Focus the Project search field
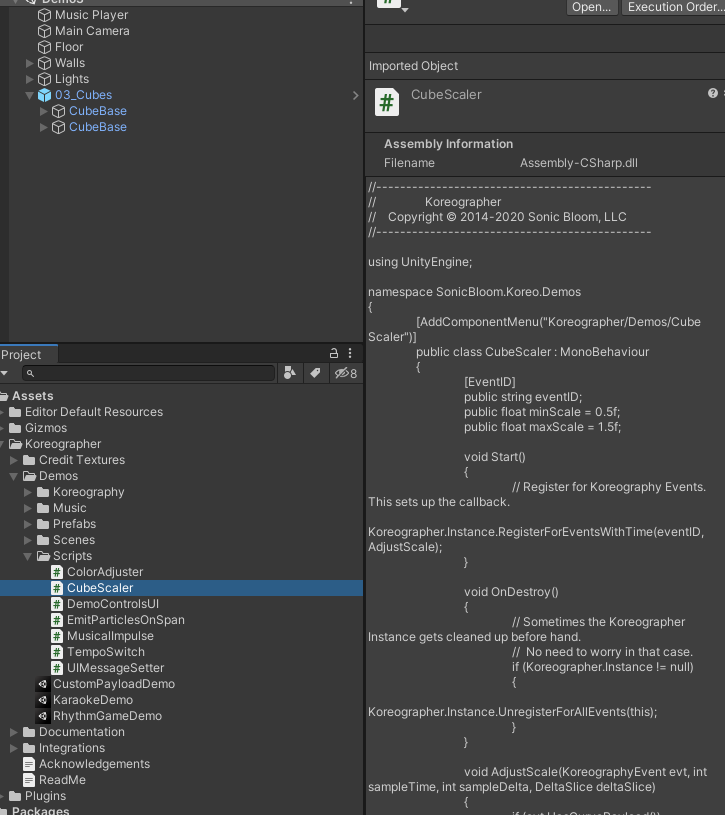The width and height of the screenshot is (725, 815). pyautogui.click(x=149, y=373)
